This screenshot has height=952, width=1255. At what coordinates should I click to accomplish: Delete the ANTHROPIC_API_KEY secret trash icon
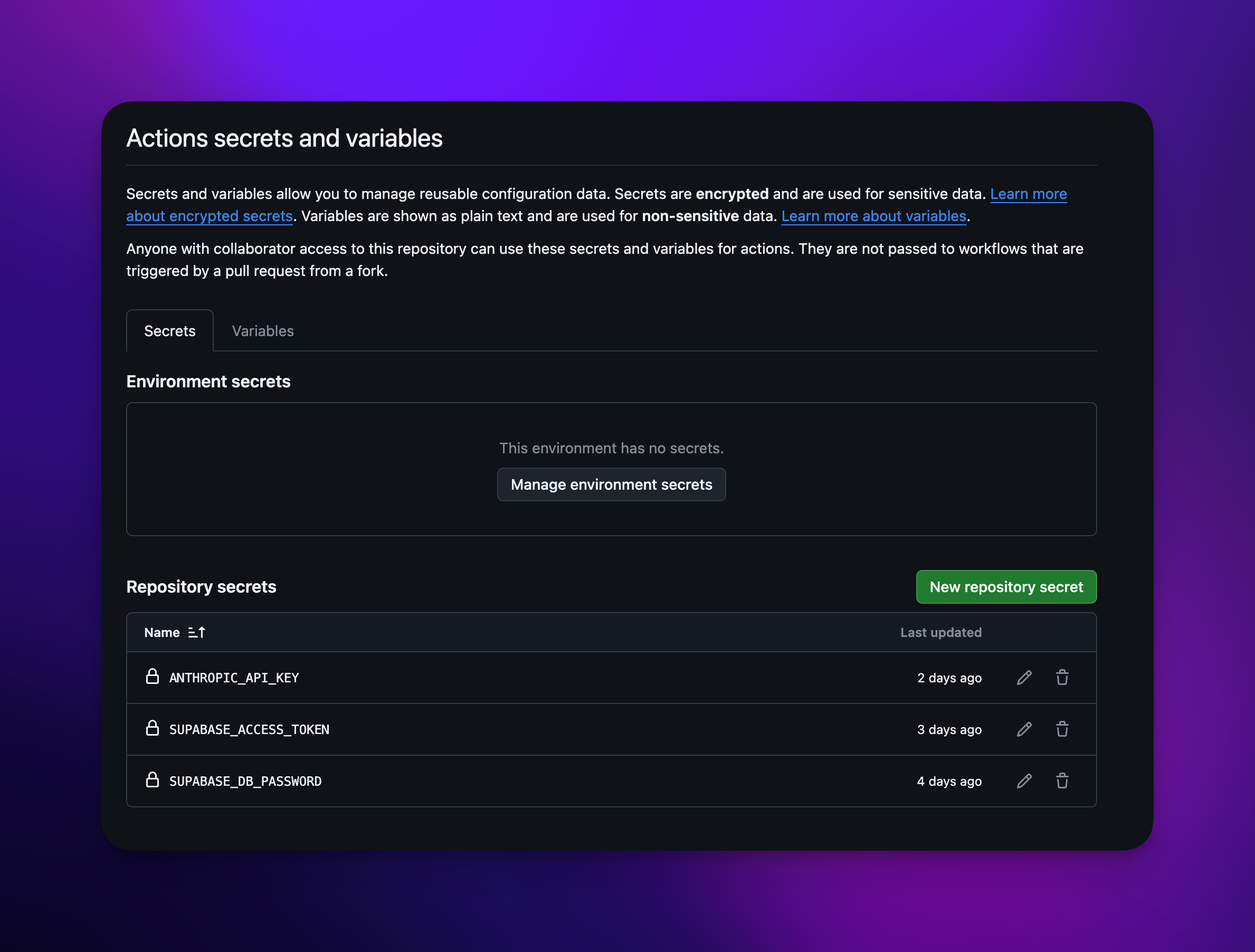coord(1062,678)
